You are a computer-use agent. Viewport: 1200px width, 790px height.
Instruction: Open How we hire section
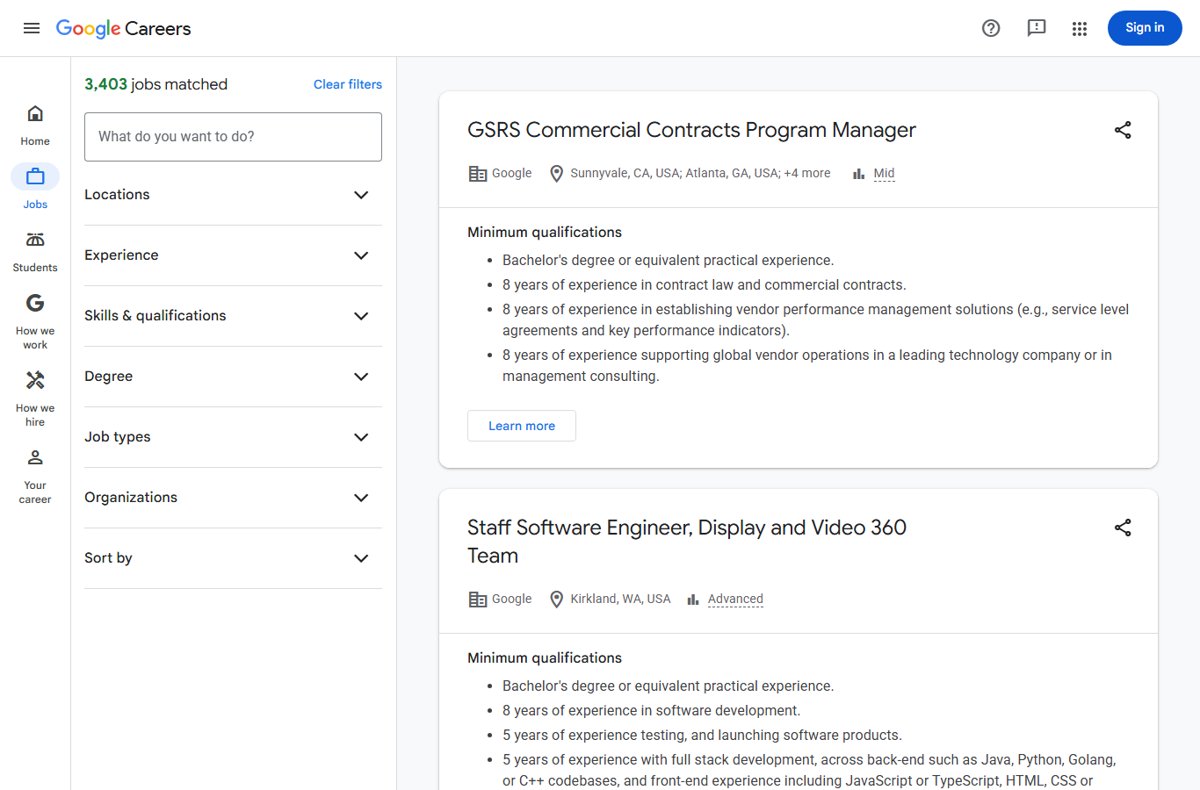[35, 398]
